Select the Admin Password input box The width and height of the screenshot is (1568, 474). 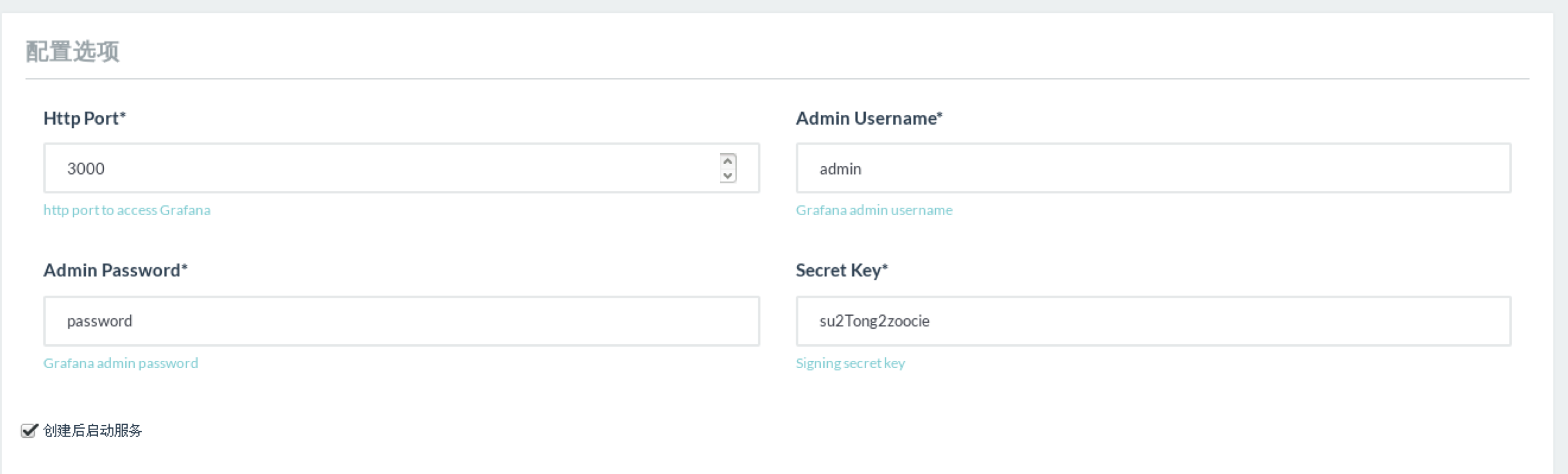[400, 321]
